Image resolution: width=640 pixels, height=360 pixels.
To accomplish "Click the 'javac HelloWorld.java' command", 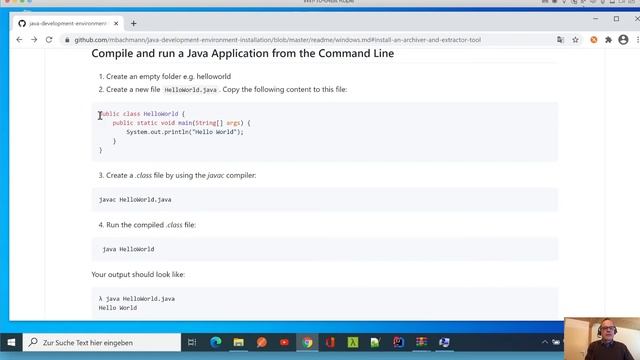I will [x=135, y=200].
